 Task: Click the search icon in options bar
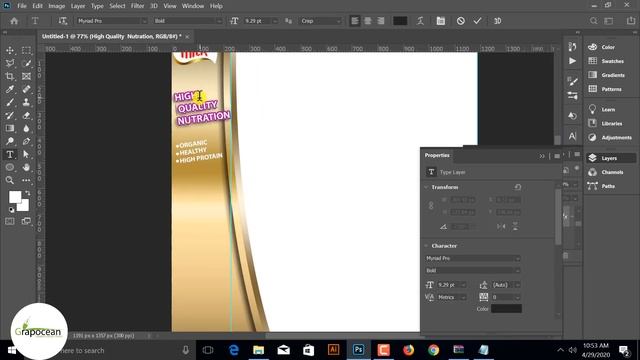593,21
